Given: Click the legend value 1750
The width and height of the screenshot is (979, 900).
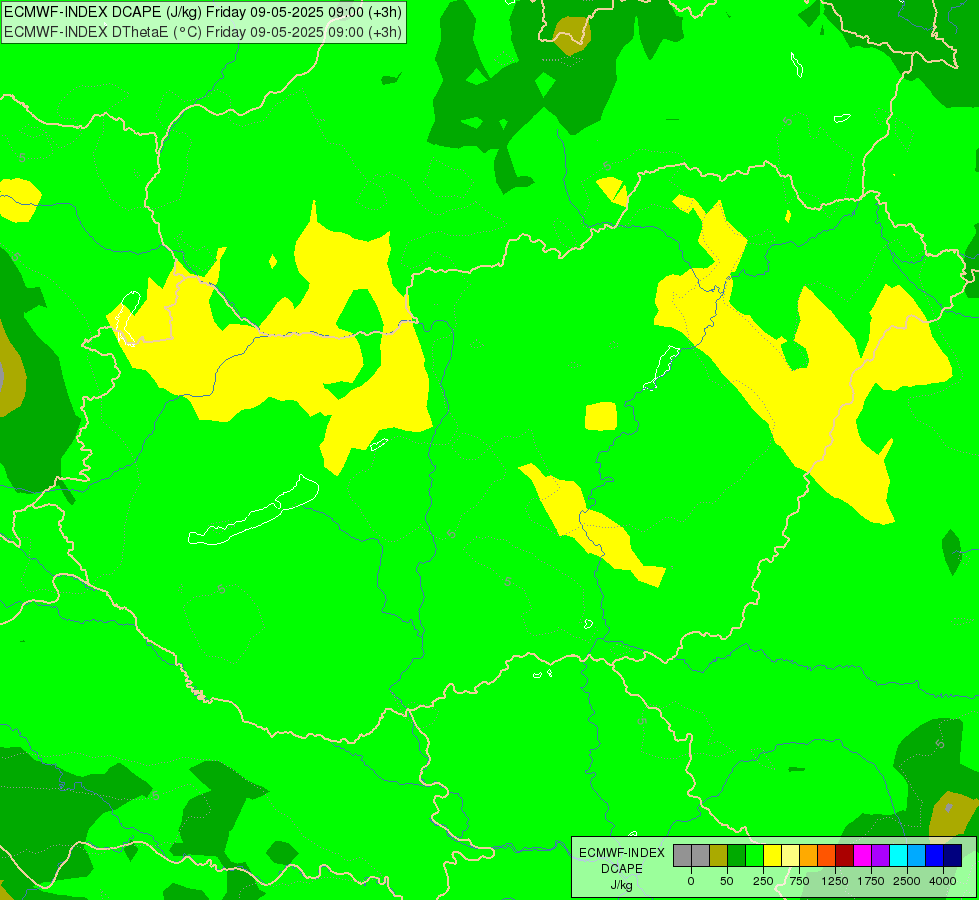Looking at the screenshot, I should 871,881.
